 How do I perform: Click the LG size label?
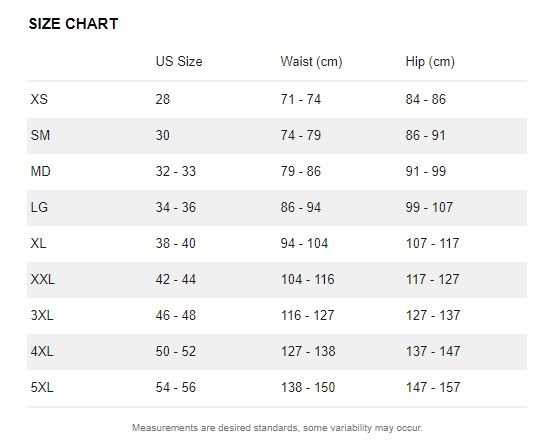coord(39,207)
